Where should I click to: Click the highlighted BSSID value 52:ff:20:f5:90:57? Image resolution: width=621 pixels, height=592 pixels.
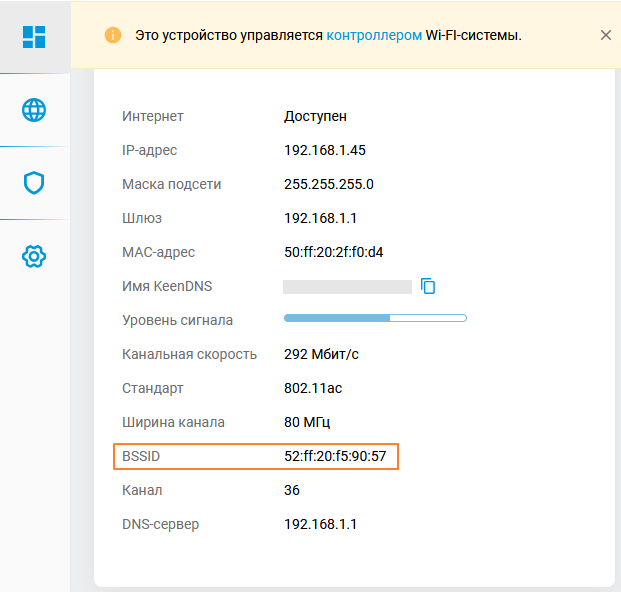pyautogui.click(x=335, y=457)
